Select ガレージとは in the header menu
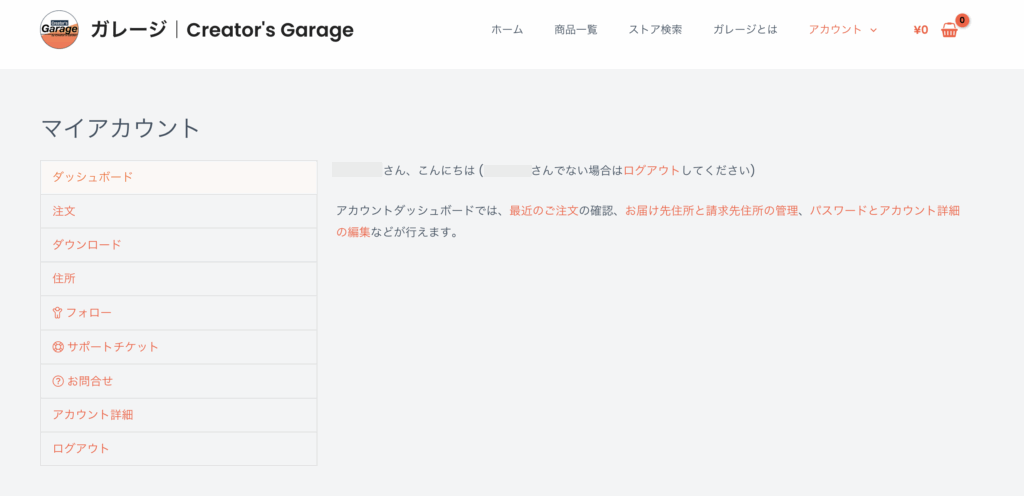 pos(745,30)
